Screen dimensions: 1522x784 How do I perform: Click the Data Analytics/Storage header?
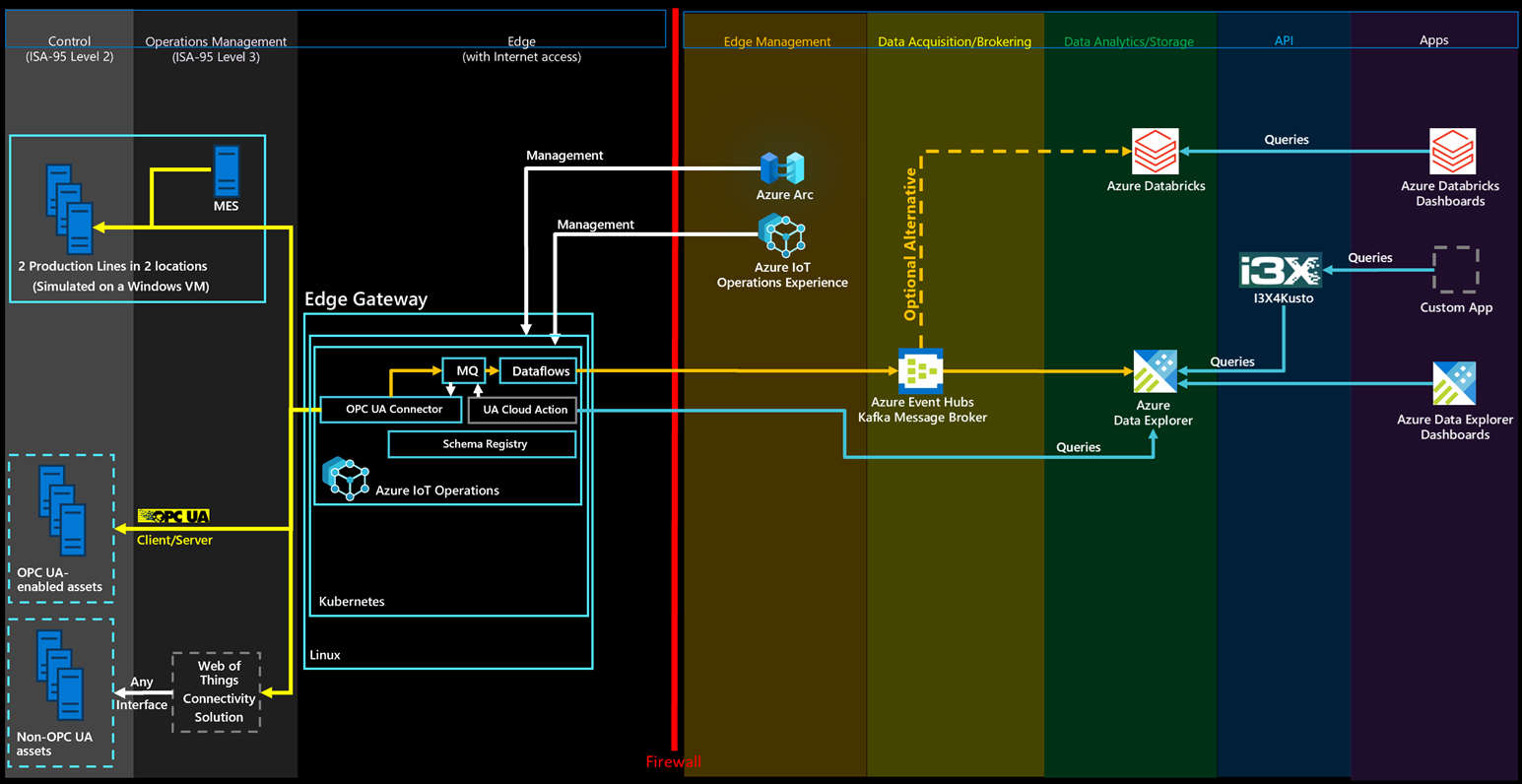point(1129,41)
